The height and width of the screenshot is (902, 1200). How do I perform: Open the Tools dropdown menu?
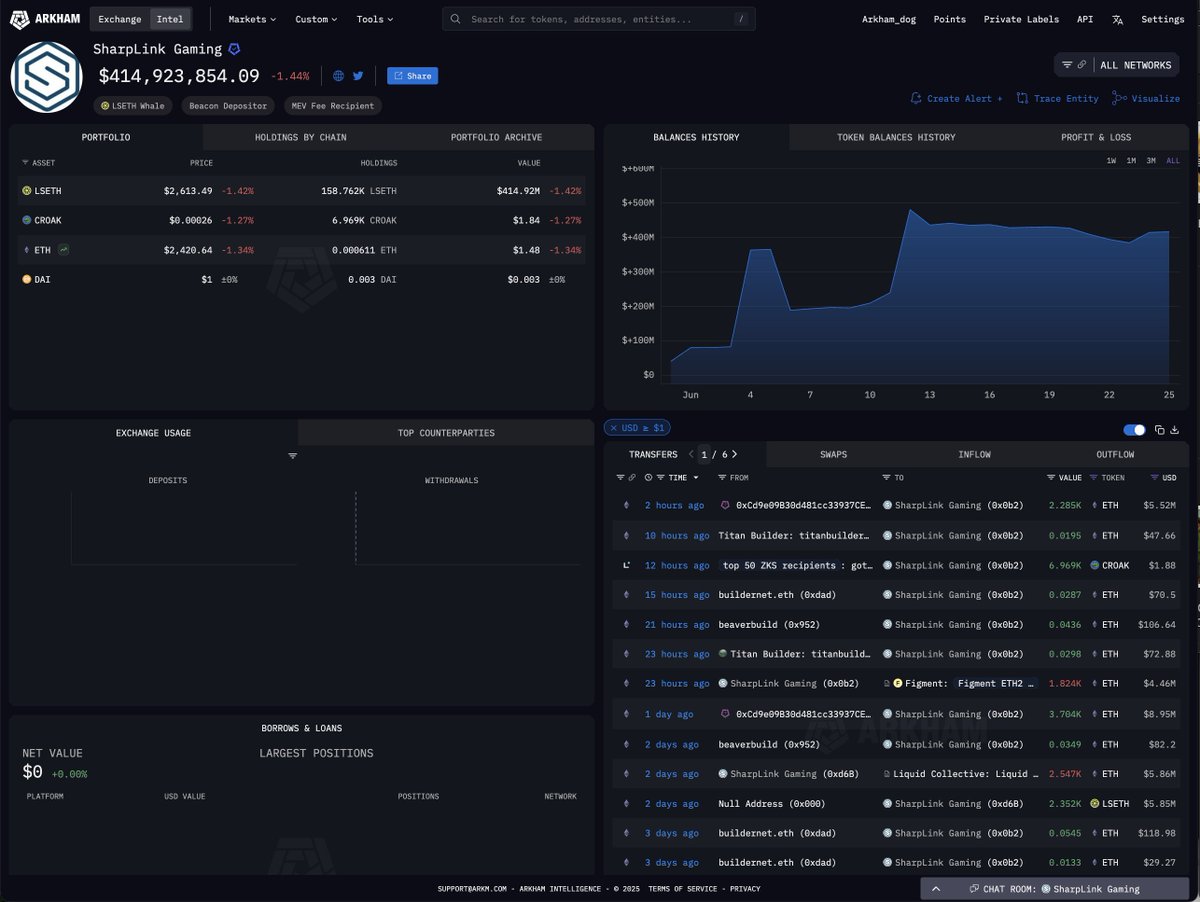375,19
